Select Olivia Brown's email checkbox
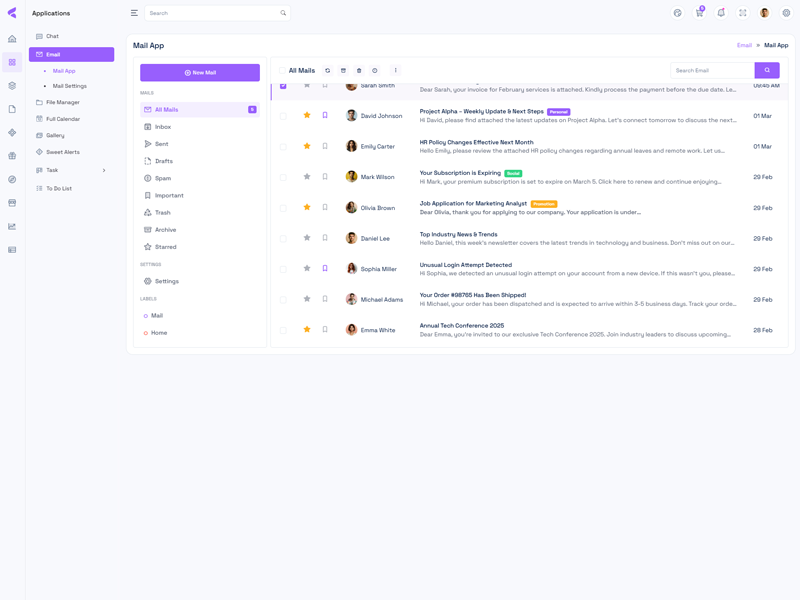The height and width of the screenshot is (600, 800). click(283, 208)
